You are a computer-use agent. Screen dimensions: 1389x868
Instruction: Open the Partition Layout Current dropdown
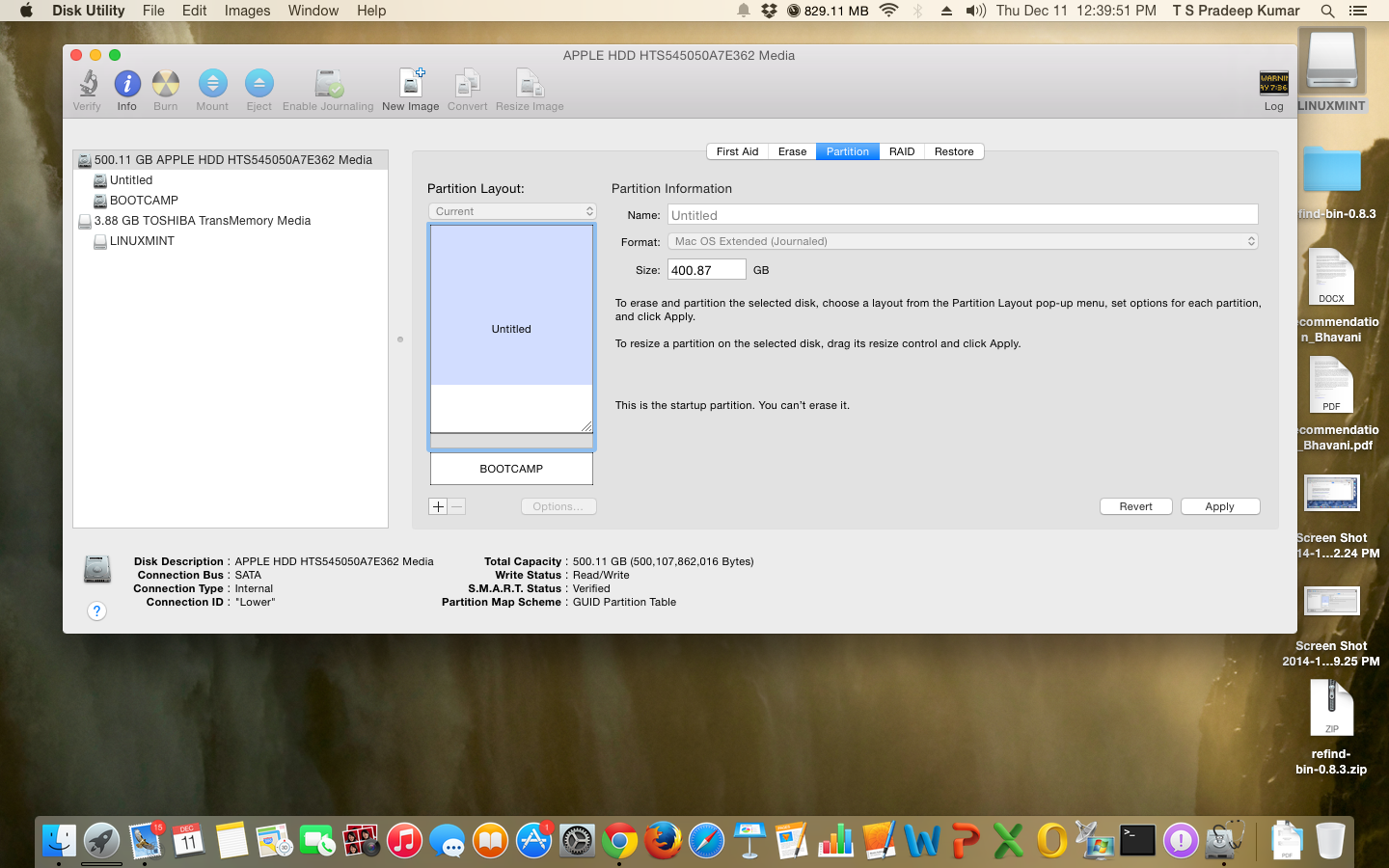pyautogui.click(x=512, y=211)
